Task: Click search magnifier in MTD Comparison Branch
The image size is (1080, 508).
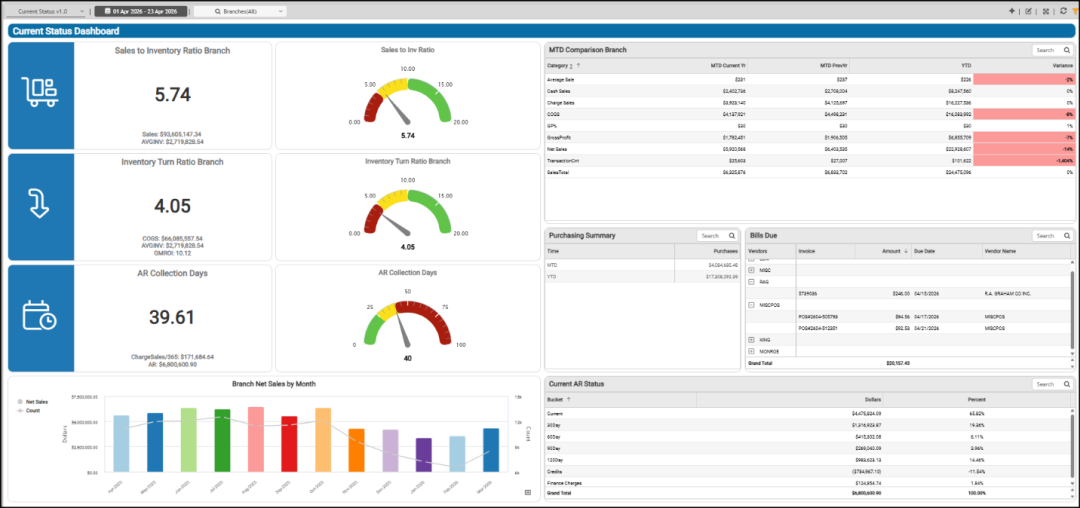Action: point(1066,50)
